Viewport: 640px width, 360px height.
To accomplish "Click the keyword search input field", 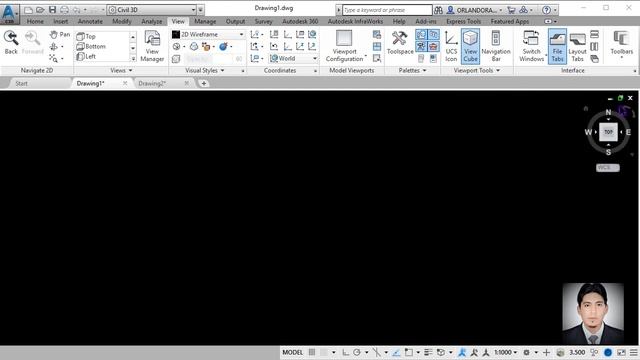I will pos(387,10).
